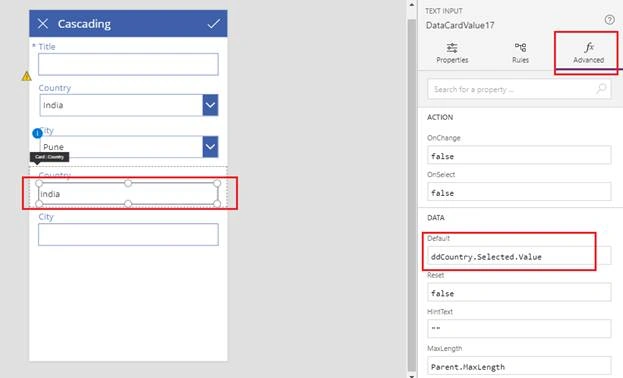Click the ACTION section heading
The width and height of the screenshot is (623, 378).
tap(440, 117)
